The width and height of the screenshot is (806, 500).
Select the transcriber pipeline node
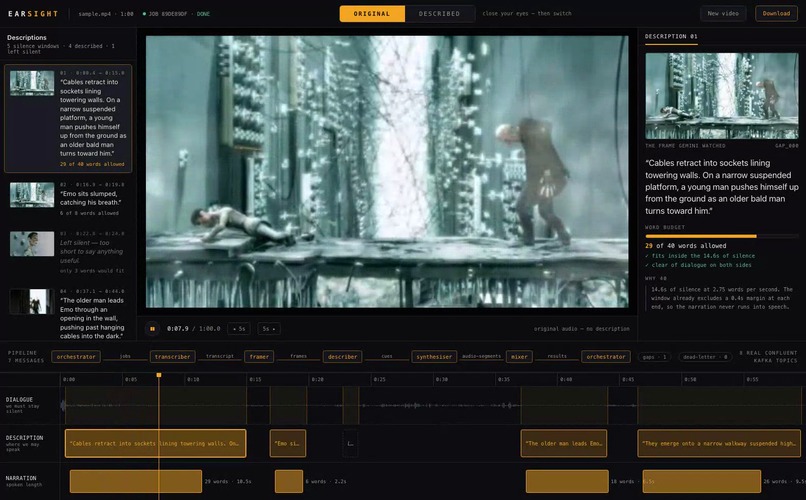[173, 357]
